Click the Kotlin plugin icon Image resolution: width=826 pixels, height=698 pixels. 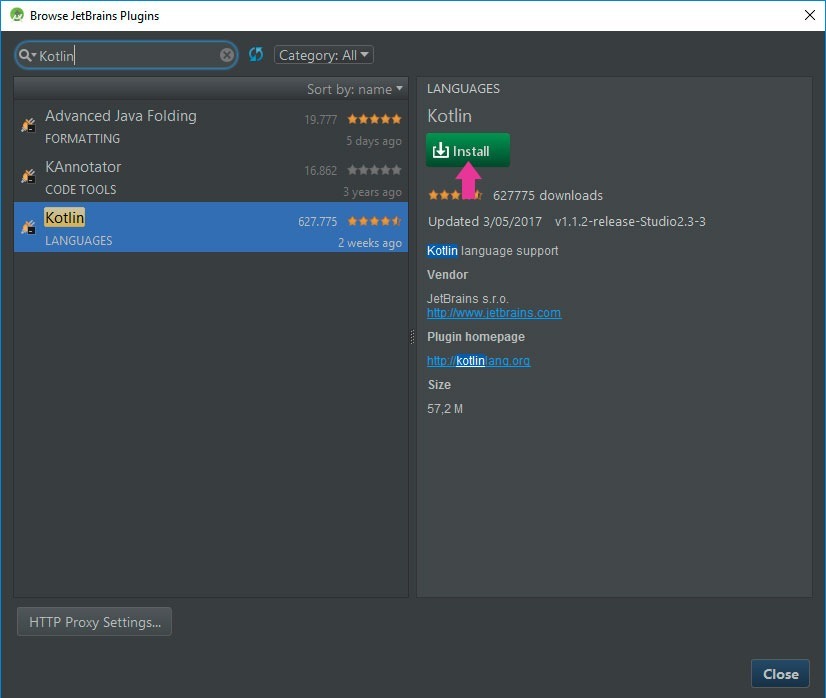[x=28, y=227]
